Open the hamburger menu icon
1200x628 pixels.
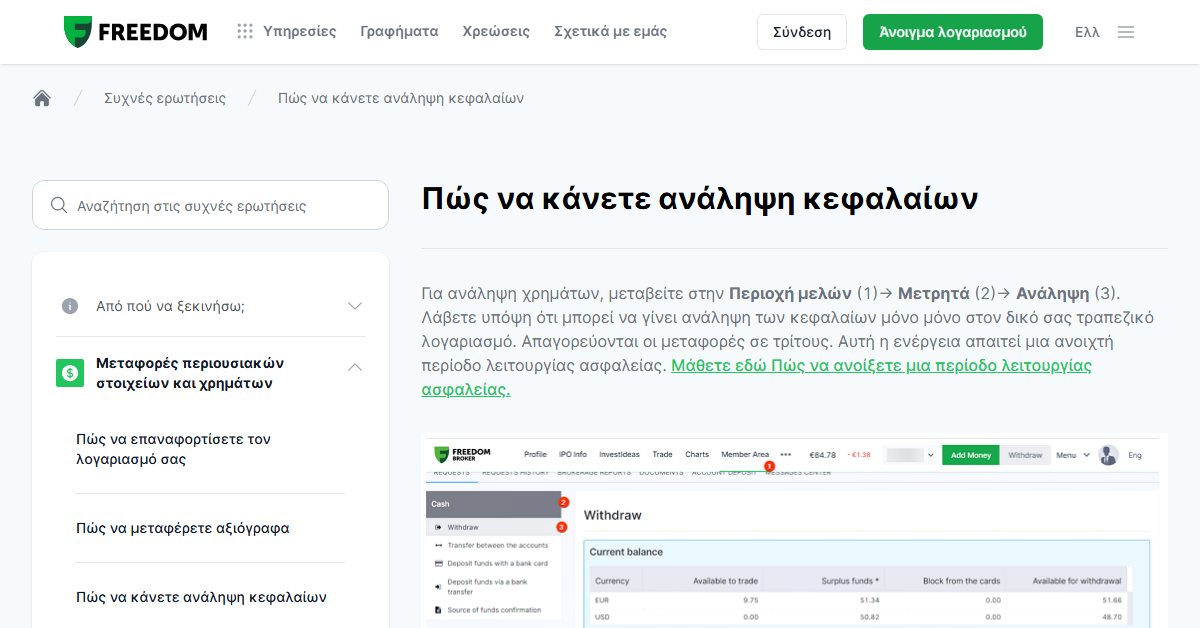1126,32
